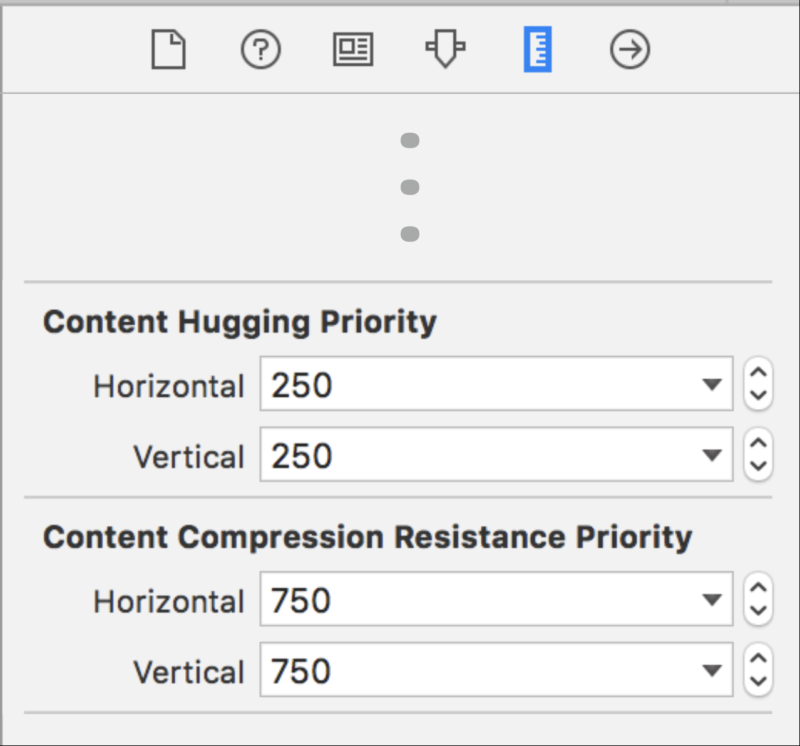This screenshot has height=746, width=800.
Task: Expand Horizontal Content Hugging Priority dropdown
Action: [x=711, y=385]
